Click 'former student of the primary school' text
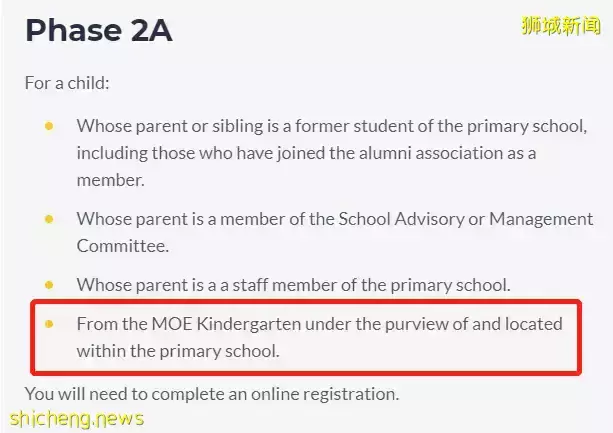 [441, 126]
